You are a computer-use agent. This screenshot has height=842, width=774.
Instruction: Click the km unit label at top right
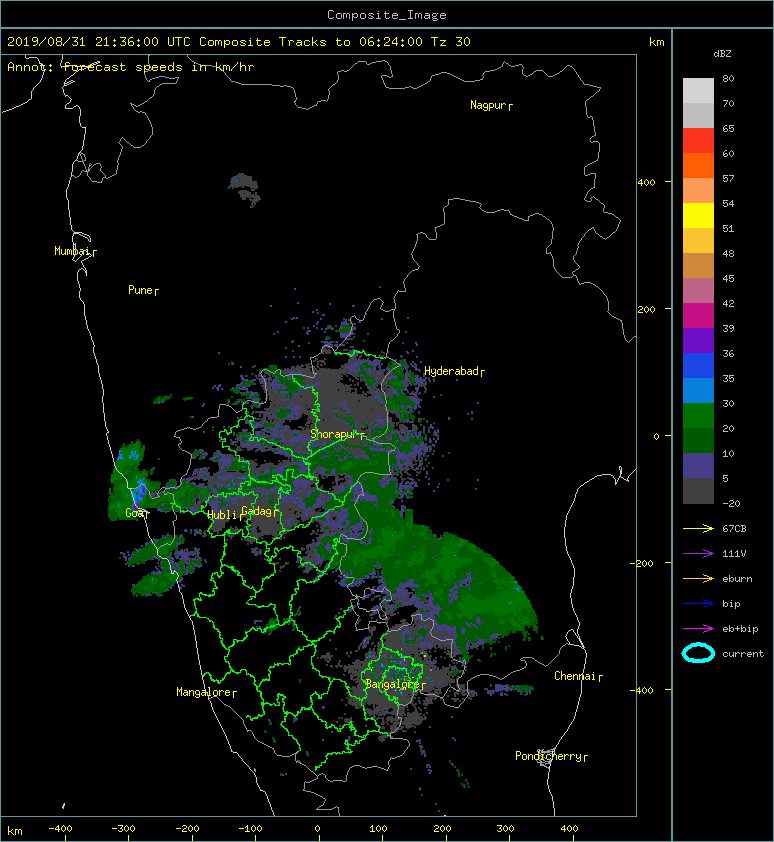click(x=656, y=42)
